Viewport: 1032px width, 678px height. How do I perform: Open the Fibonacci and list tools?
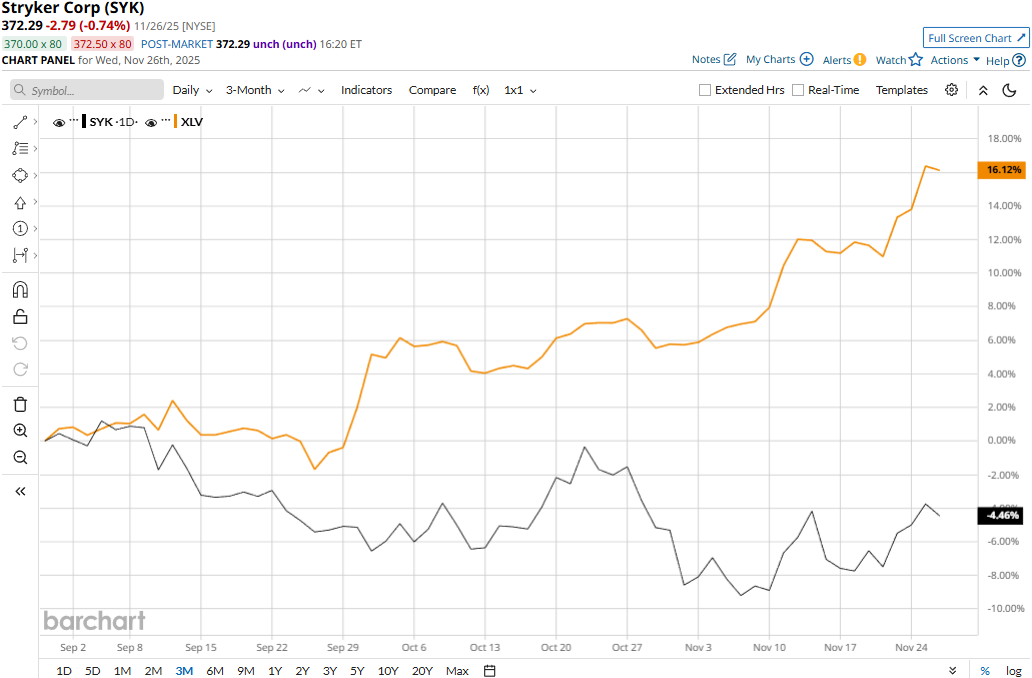(x=20, y=149)
